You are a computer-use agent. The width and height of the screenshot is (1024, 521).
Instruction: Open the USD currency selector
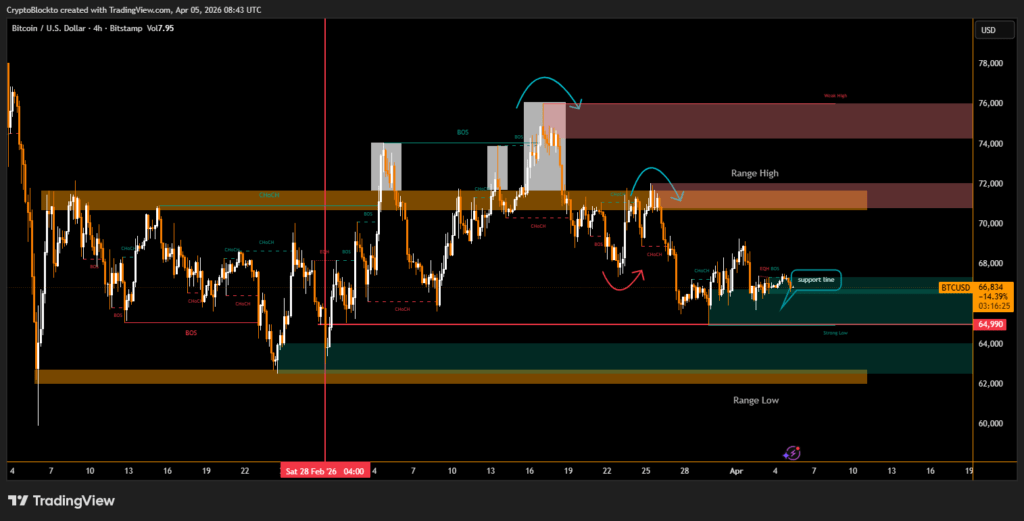988,30
